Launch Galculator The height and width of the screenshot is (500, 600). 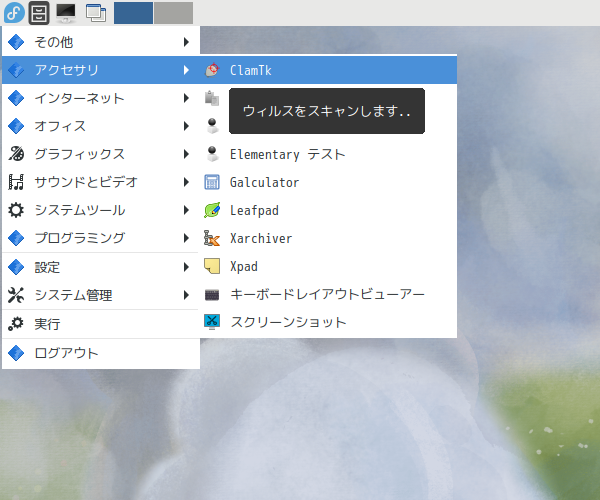point(328,182)
